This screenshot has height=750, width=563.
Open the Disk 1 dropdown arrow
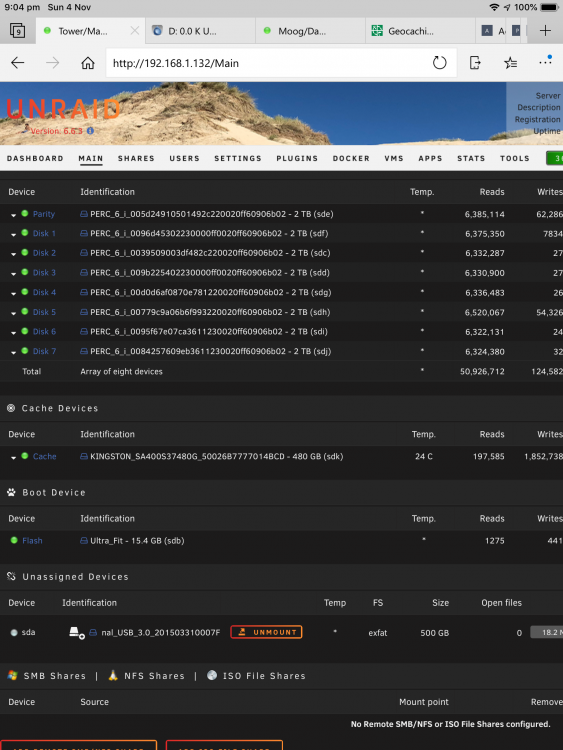(13, 235)
